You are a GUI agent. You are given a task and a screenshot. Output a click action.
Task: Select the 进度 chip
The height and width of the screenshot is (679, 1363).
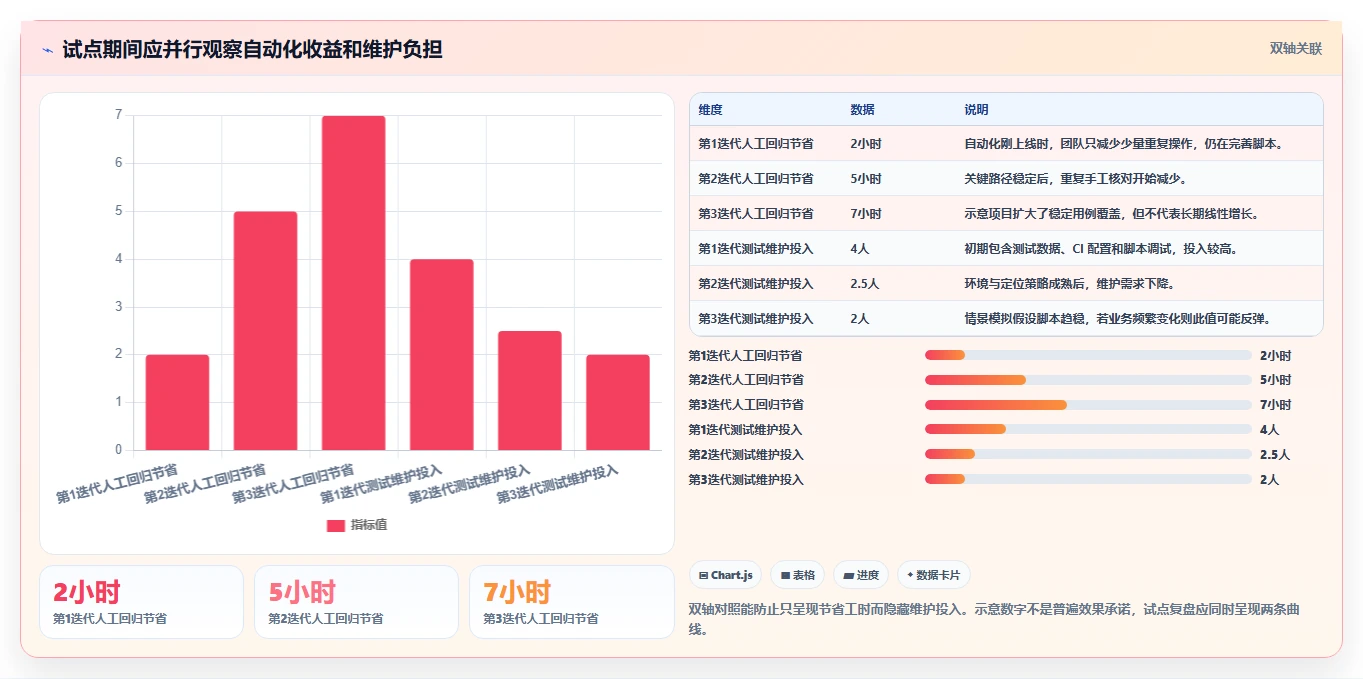click(860, 575)
